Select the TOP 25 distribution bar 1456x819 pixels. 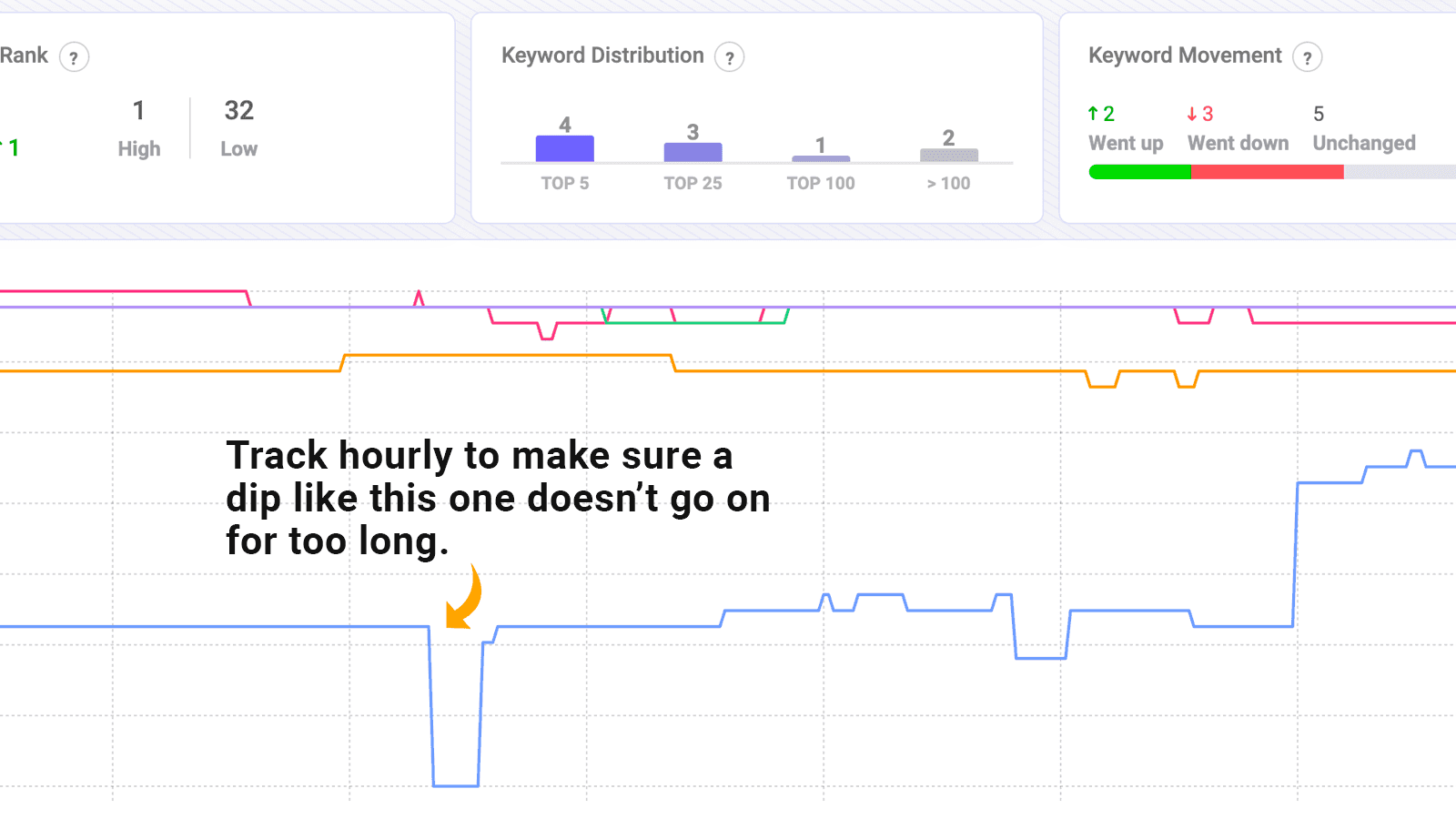[x=693, y=152]
